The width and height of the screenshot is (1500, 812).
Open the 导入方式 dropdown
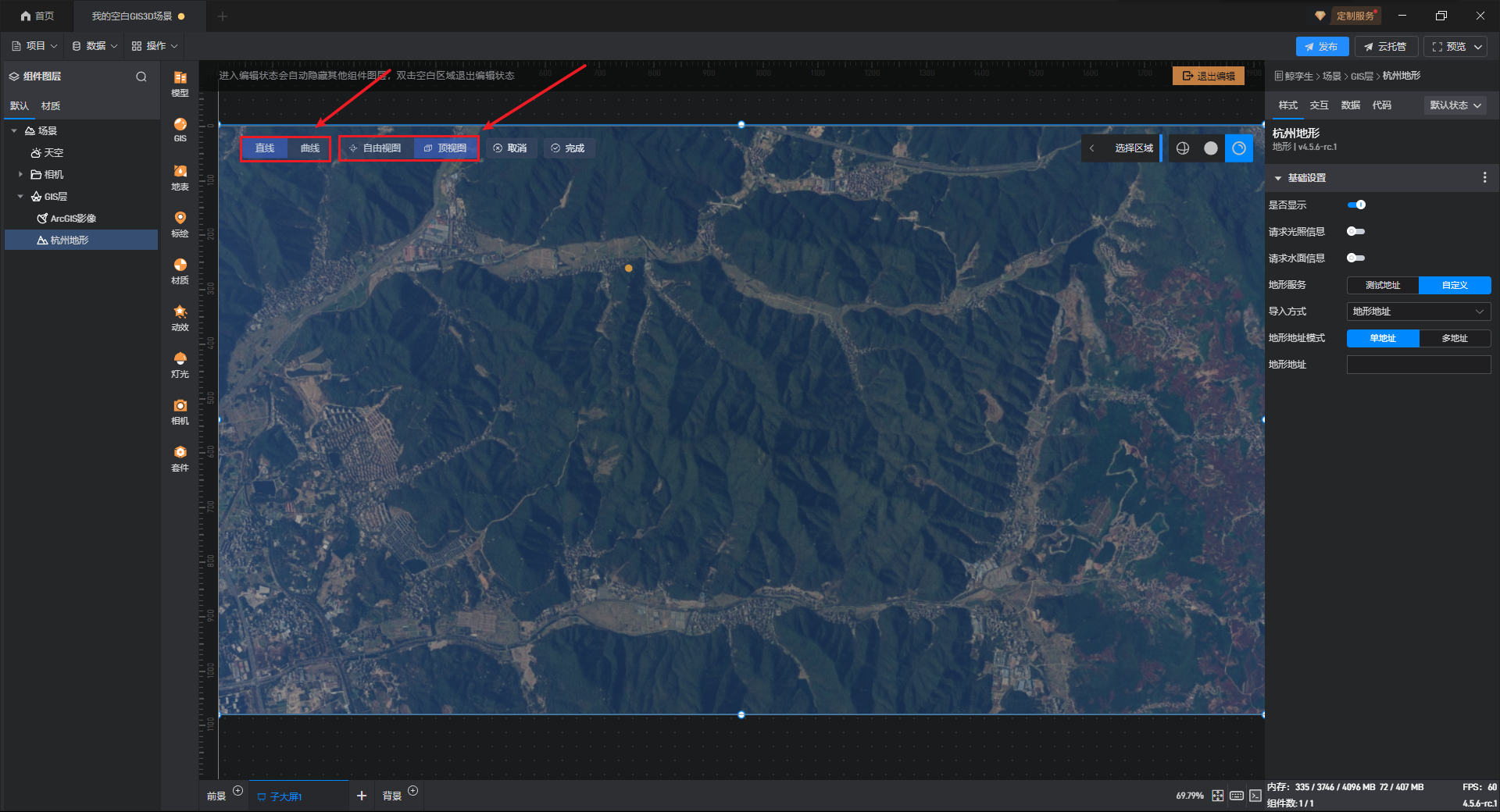[x=1418, y=312]
